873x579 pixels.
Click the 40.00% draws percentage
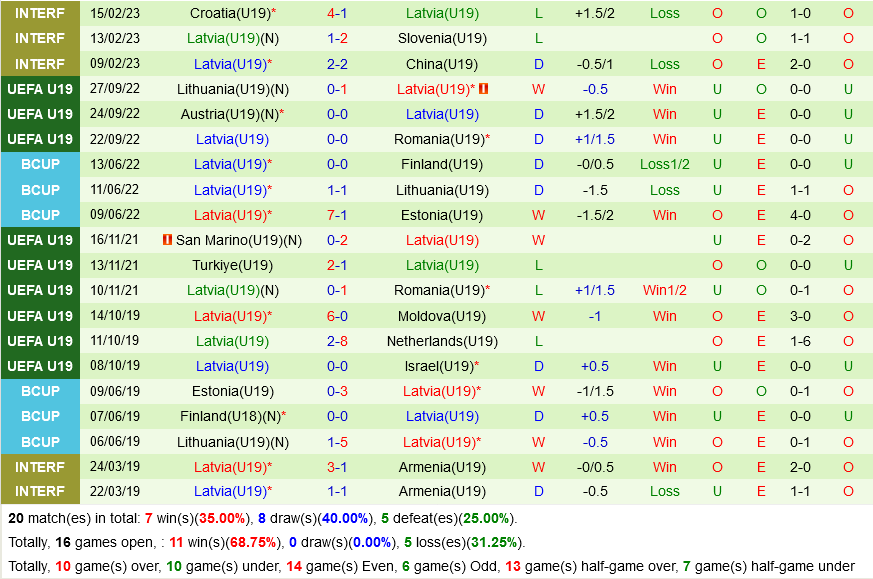pos(345,518)
